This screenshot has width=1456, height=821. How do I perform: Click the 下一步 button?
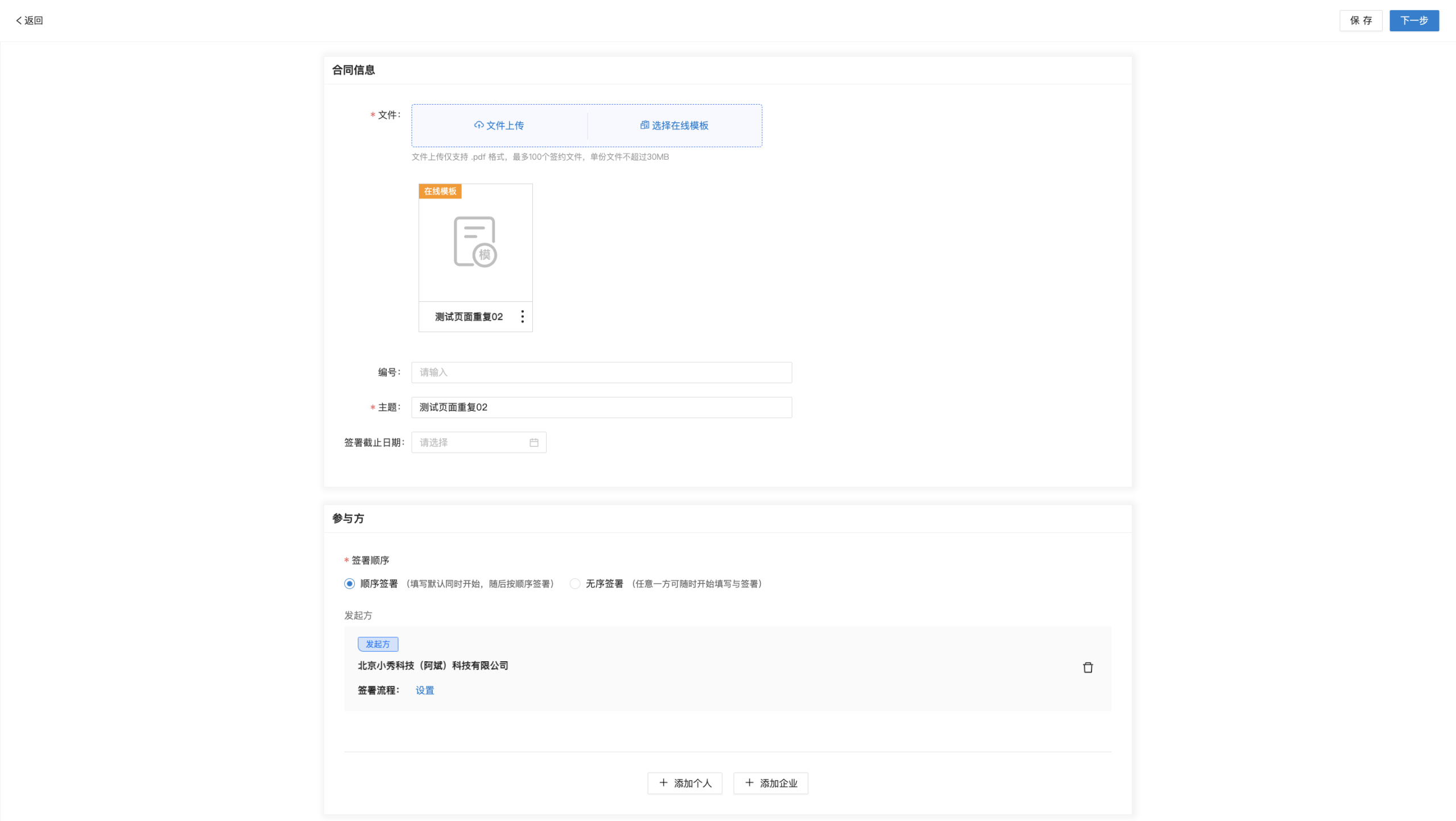[x=1414, y=20]
